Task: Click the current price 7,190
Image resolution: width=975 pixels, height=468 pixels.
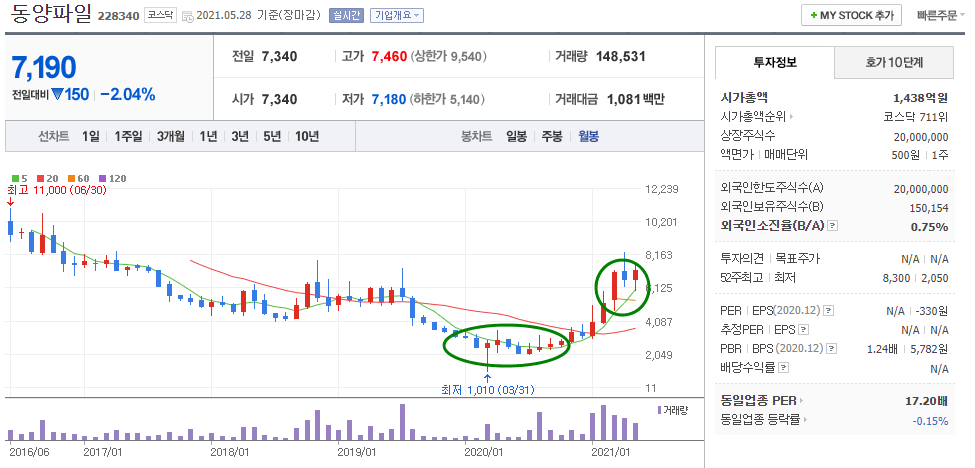Action: coord(44,68)
